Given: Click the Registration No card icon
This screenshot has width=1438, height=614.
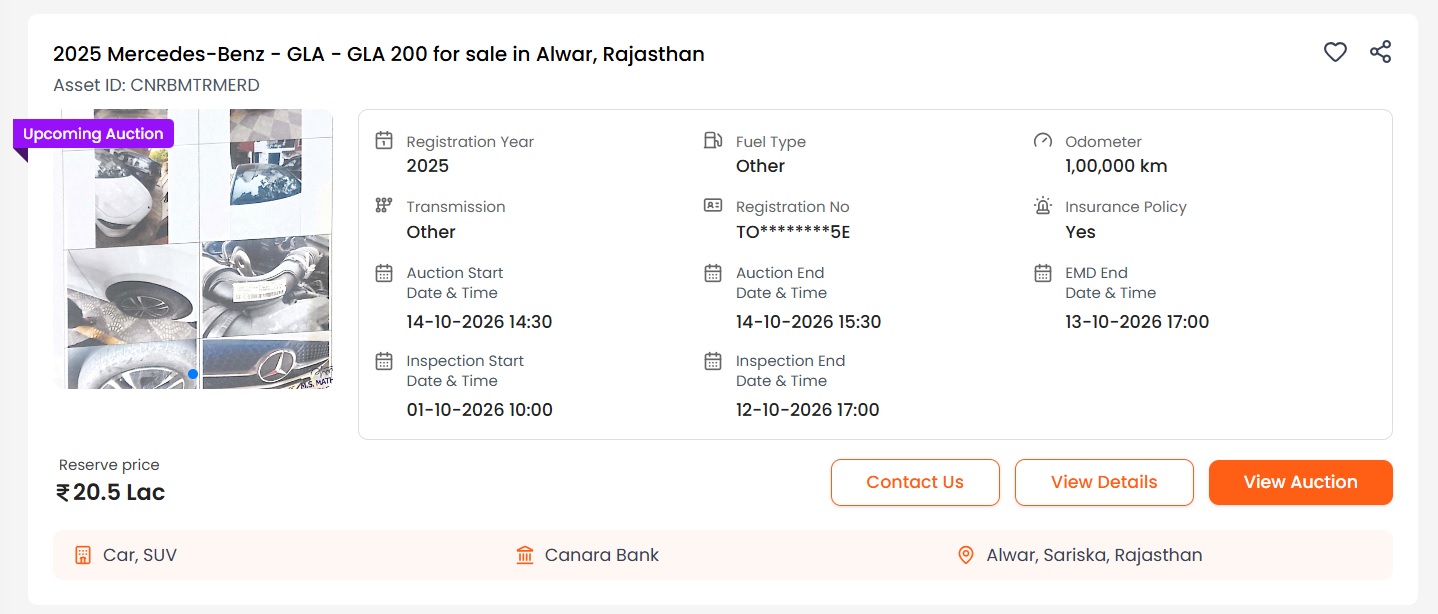Looking at the screenshot, I should pos(713,206).
